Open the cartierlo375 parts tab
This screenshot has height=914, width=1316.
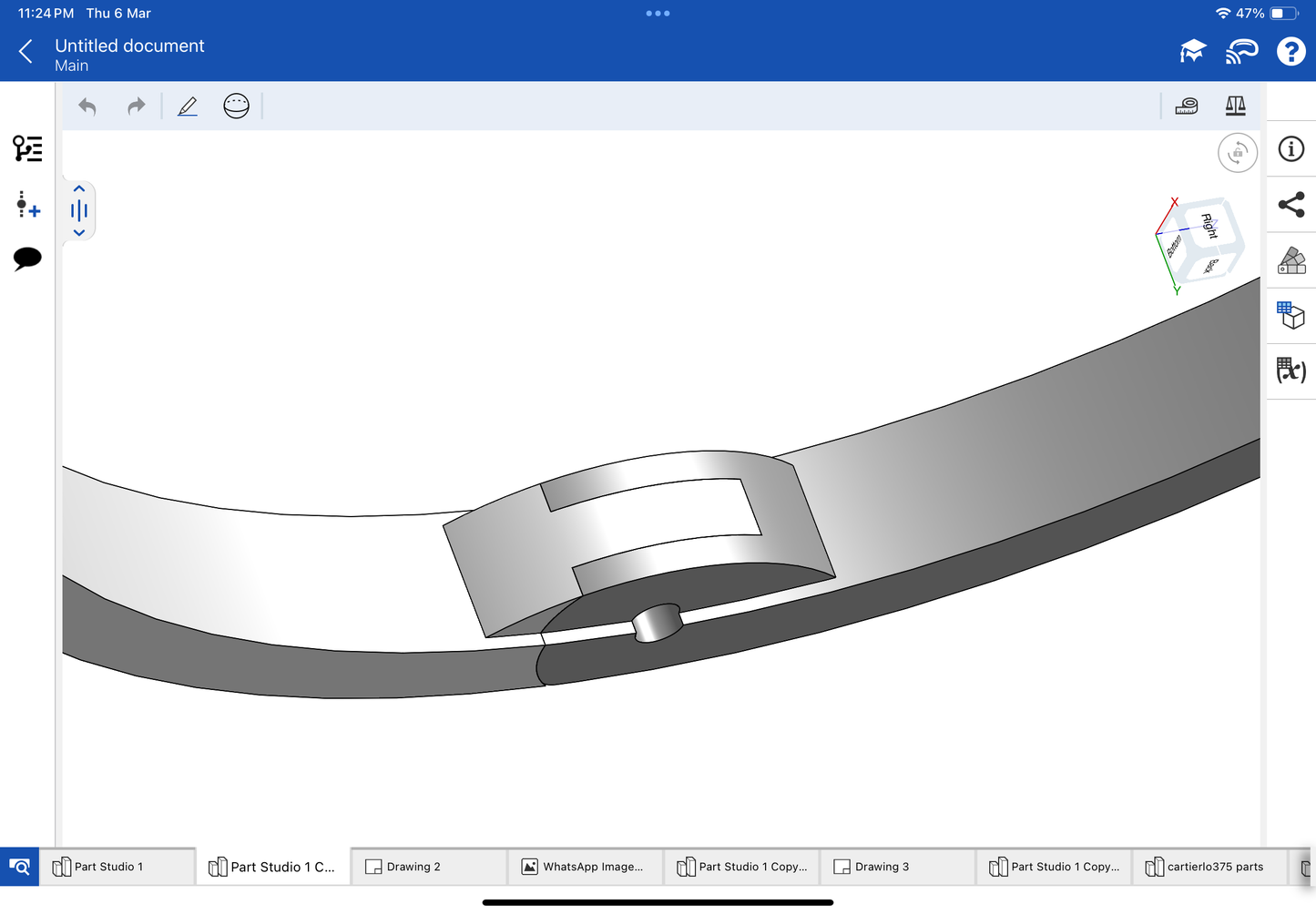1209,867
